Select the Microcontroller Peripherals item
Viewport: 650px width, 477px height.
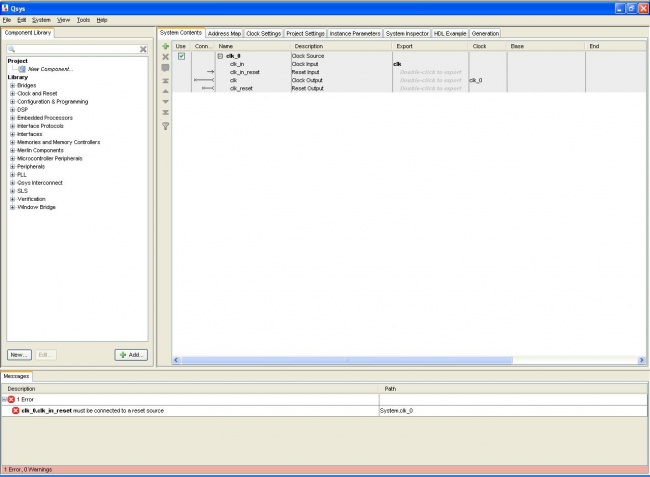(x=50, y=158)
